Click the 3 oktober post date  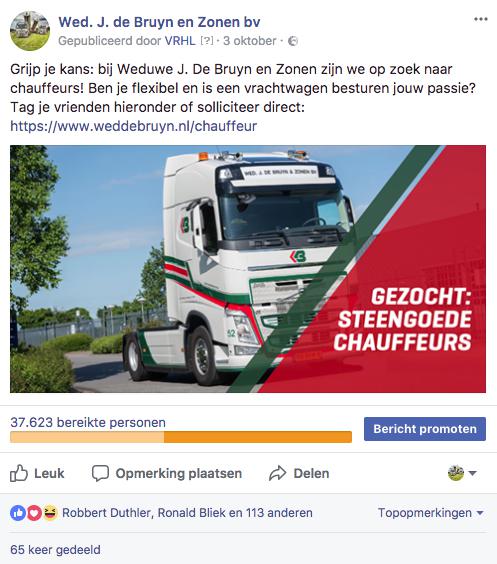tap(250, 41)
